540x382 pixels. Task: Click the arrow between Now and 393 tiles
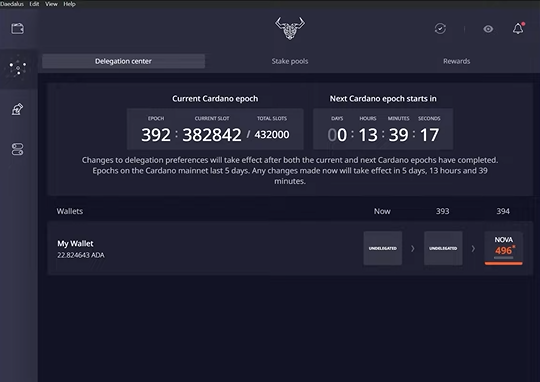413,248
